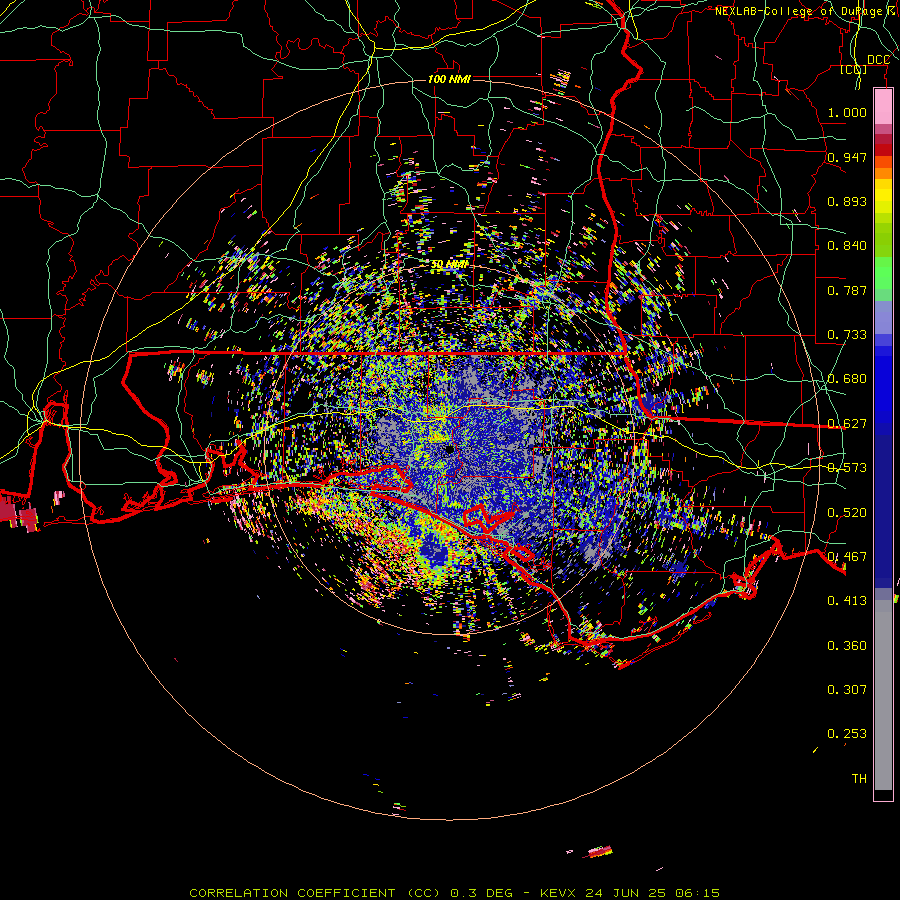Select the 0.307 scale value

pos(847,689)
